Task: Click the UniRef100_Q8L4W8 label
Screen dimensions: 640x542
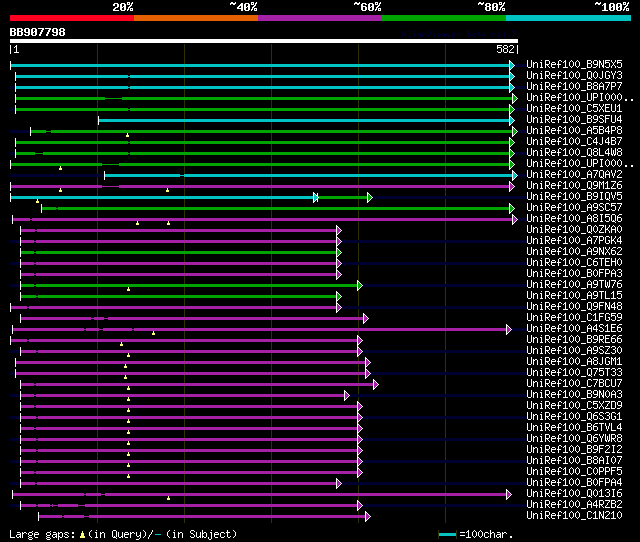Action: [x=574, y=153]
